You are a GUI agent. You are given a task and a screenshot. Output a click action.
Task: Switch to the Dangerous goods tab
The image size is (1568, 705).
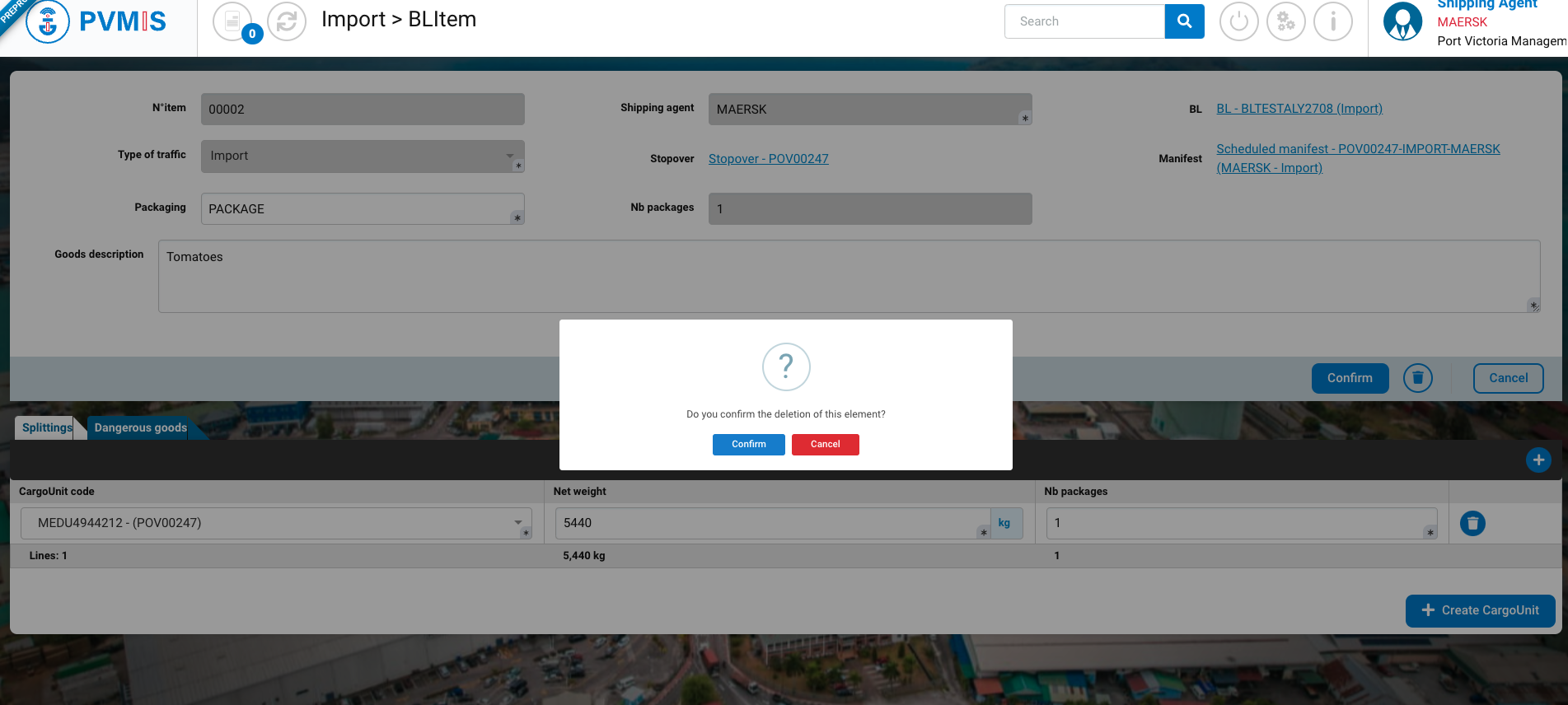pos(140,427)
